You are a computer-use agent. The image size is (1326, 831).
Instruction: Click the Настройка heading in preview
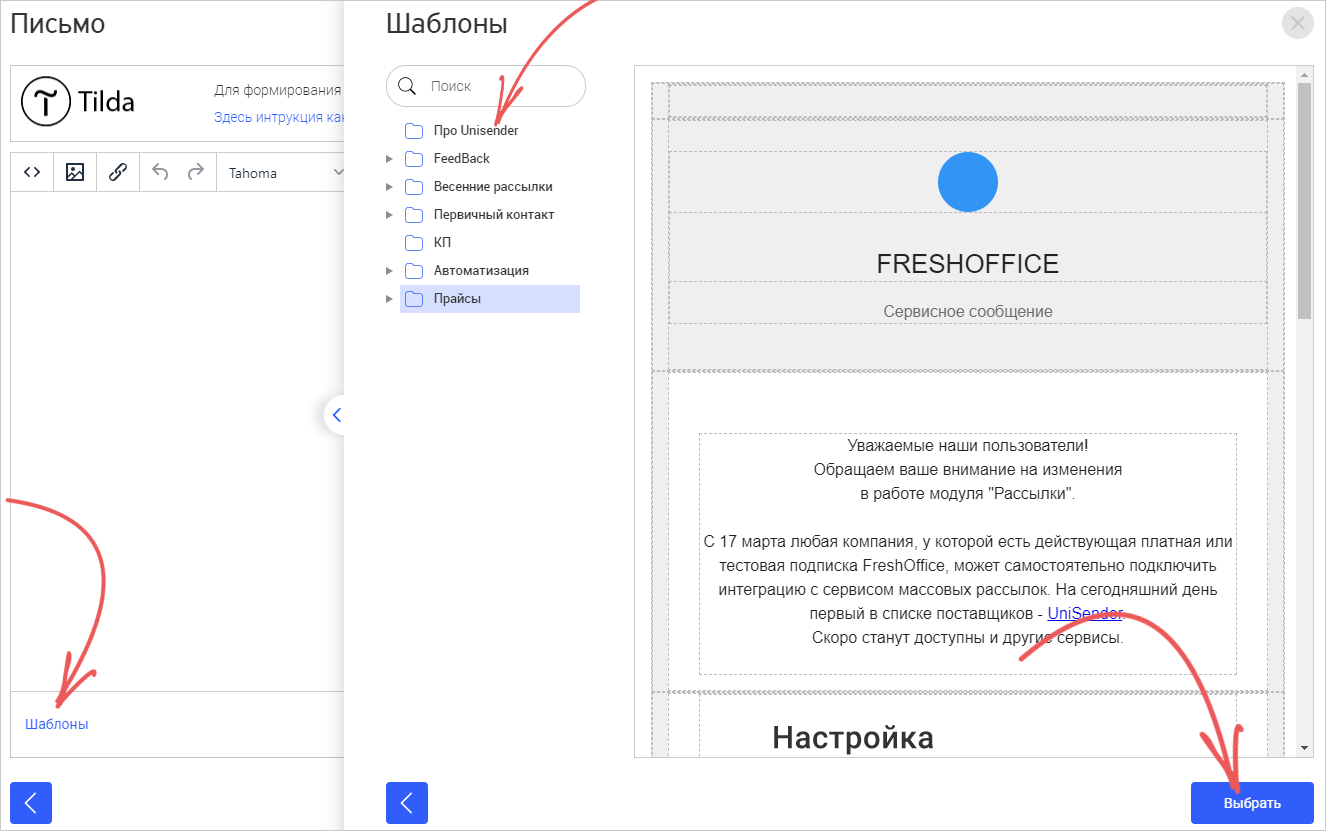(853, 738)
